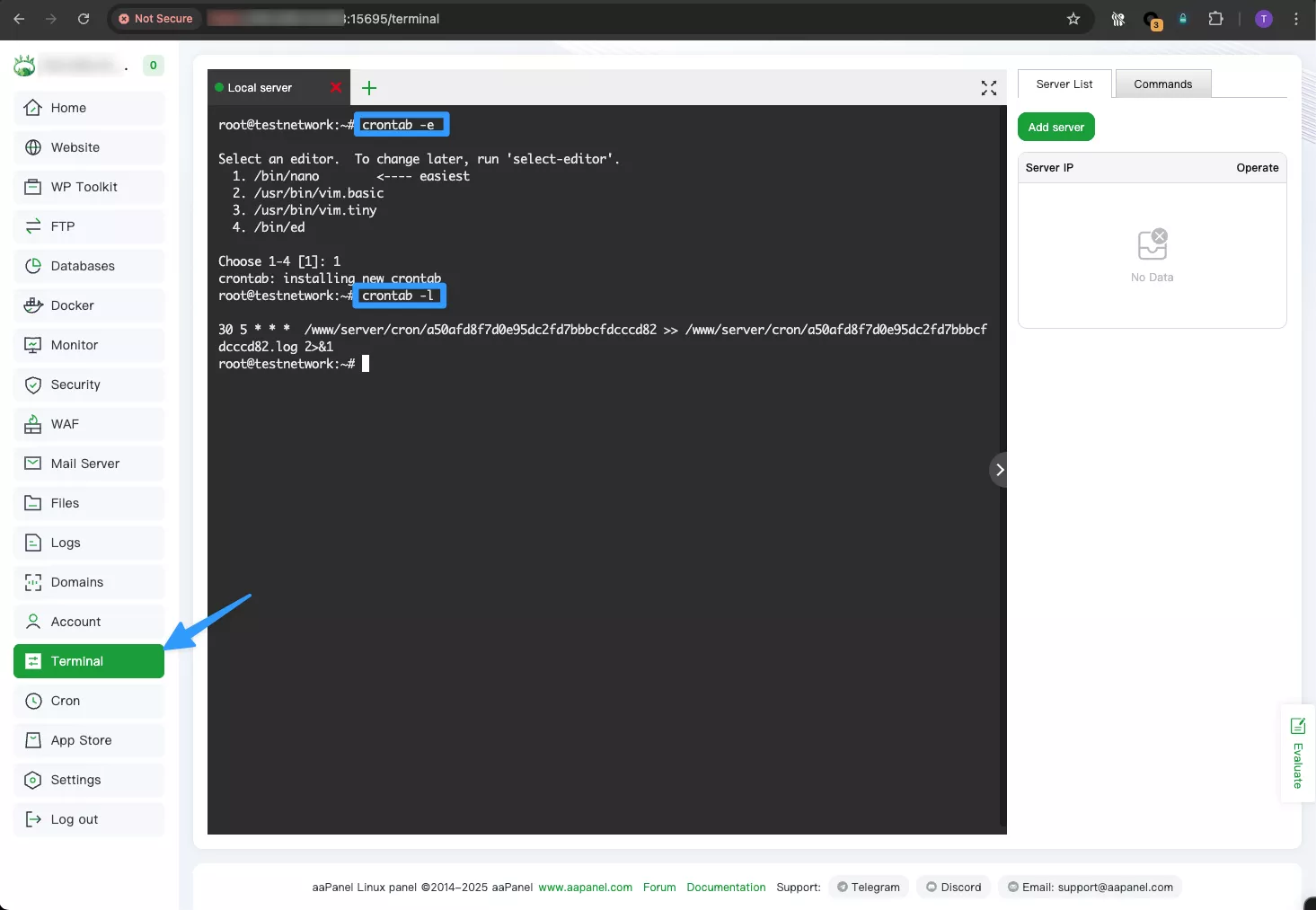Open the Evaluate feedback side tab
The image size is (1316, 910).
coord(1297,753)
